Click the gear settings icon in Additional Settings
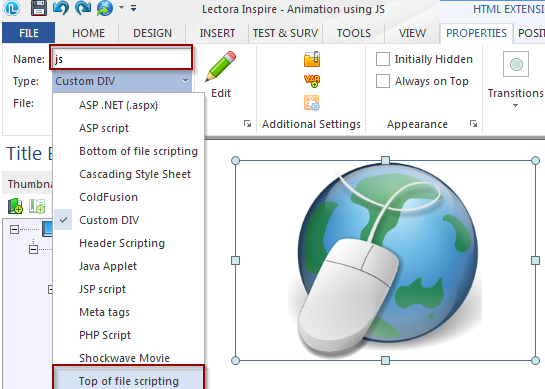545x389 pixels. pos(312,103)
